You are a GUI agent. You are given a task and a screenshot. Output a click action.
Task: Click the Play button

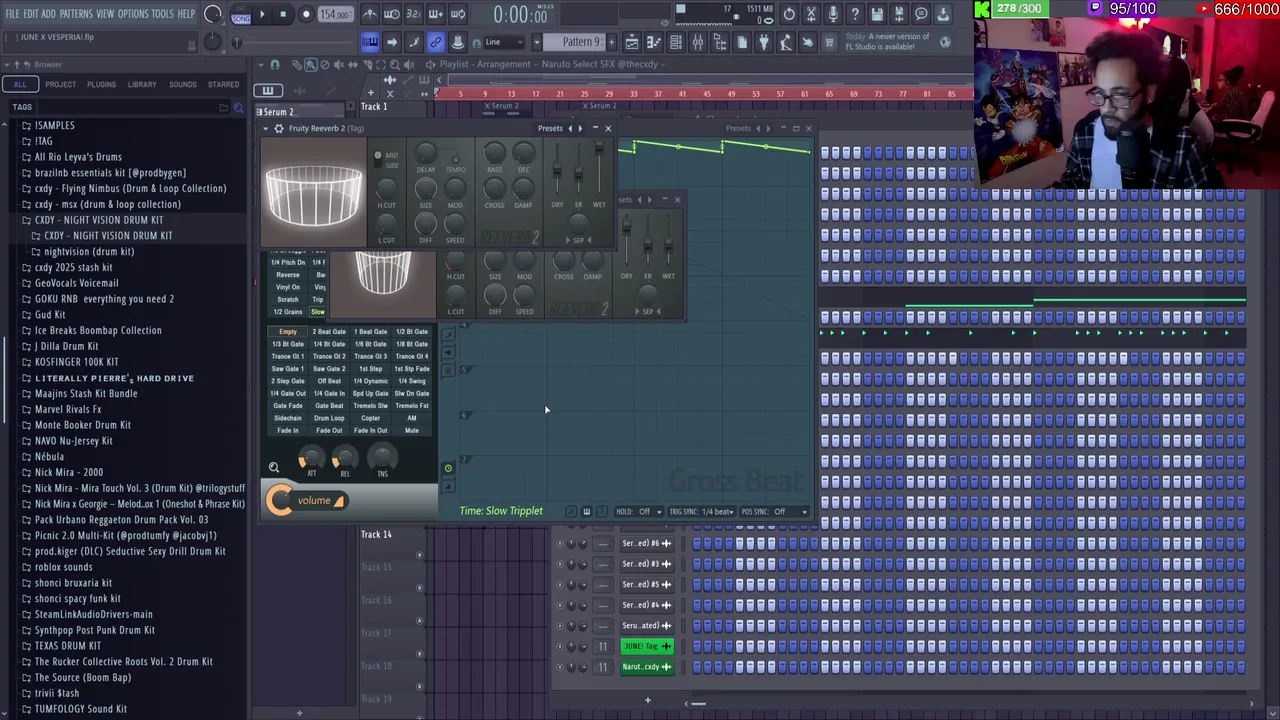(x=262, y=14)
